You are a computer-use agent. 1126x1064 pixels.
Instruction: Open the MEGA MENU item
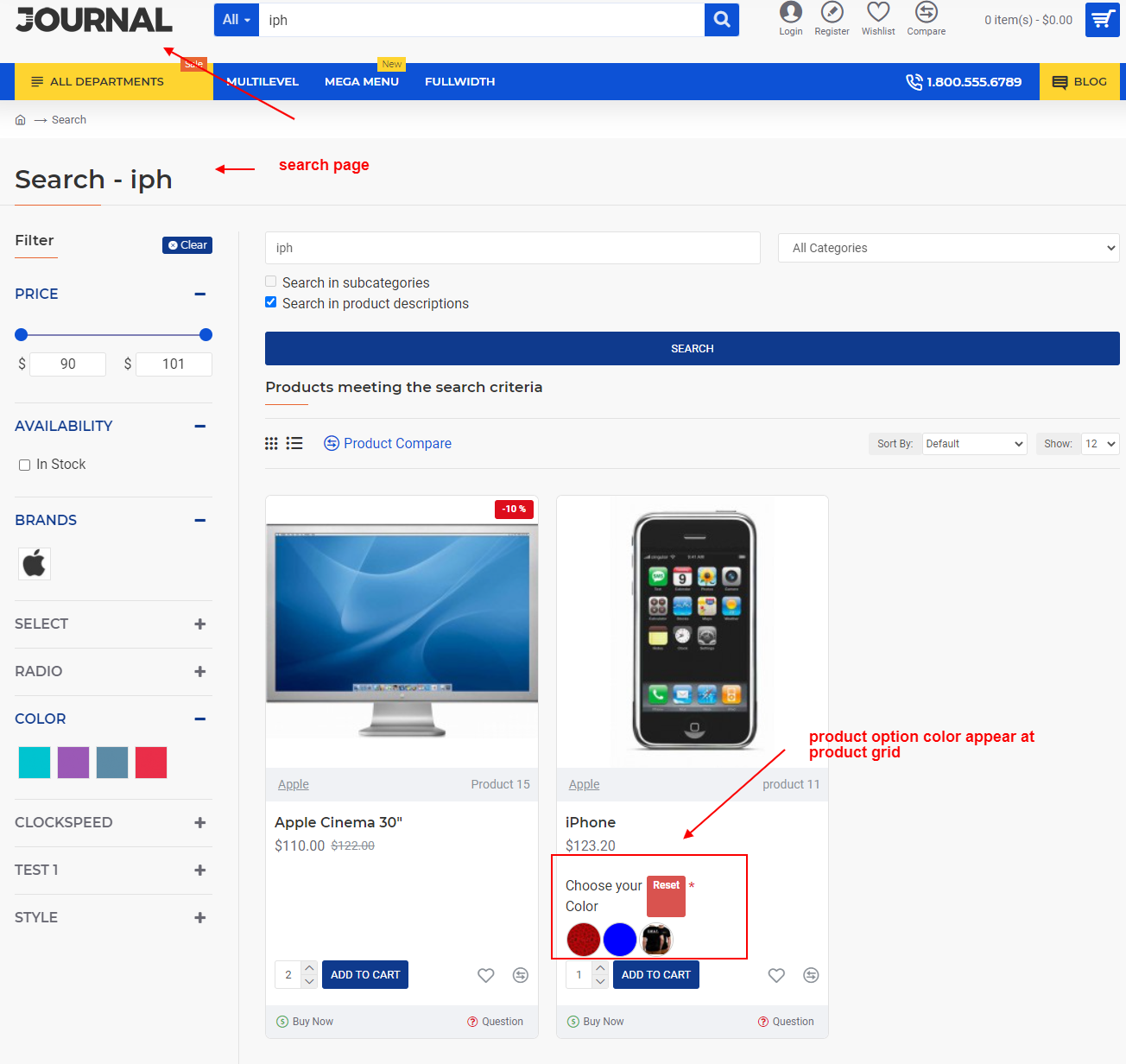[362, 82]
